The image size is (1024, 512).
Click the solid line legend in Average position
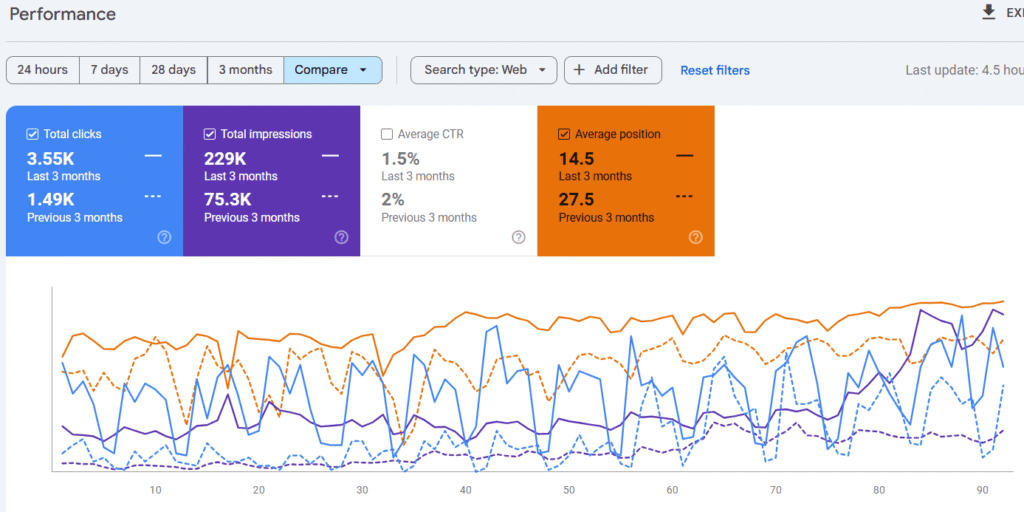(684, 156)
